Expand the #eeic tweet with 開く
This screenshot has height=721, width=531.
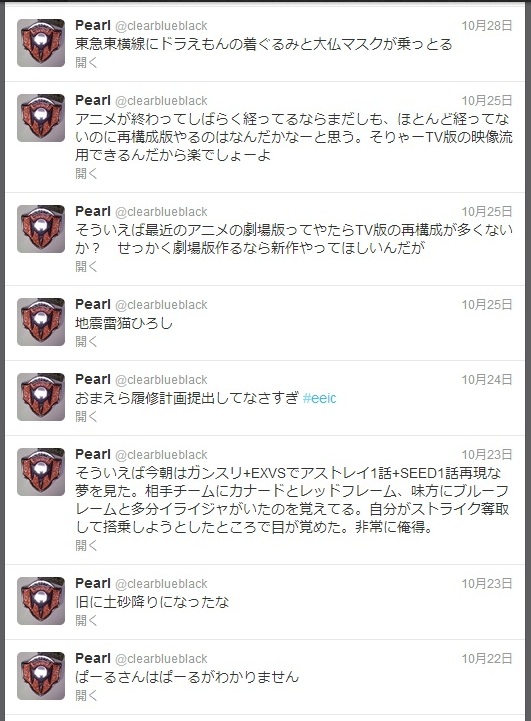[x=86, y=417]
